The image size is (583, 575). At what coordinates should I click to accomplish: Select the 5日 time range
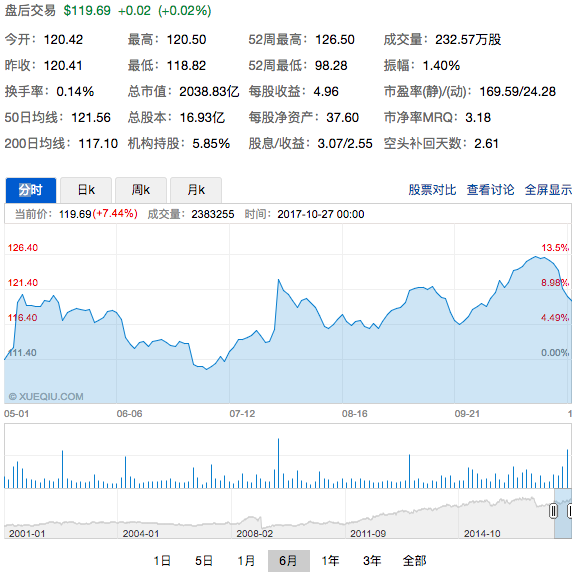[x=204, y=560]
